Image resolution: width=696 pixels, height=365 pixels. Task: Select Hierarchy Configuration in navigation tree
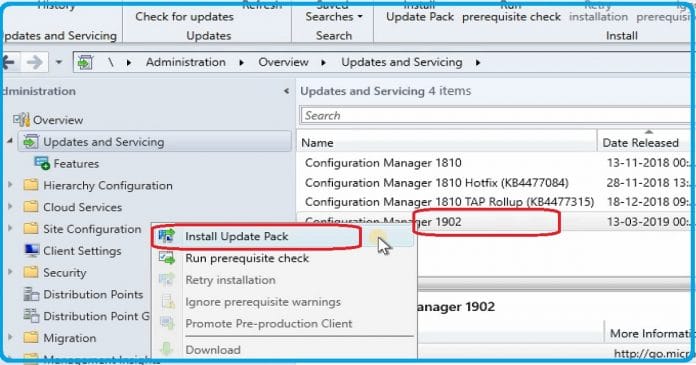(108, 185)
